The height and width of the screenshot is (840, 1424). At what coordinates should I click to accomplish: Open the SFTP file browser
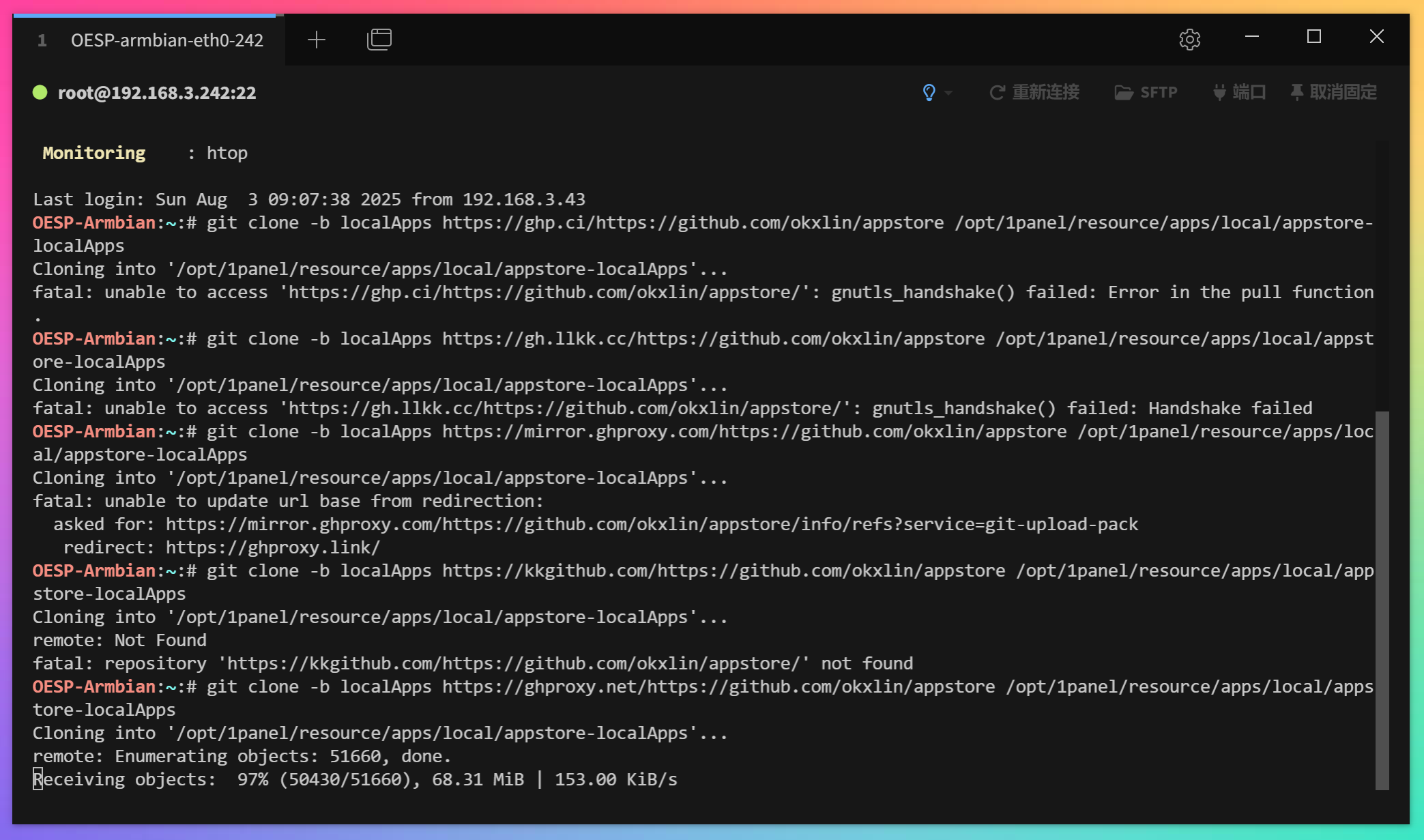click(x=1146, y=92)
